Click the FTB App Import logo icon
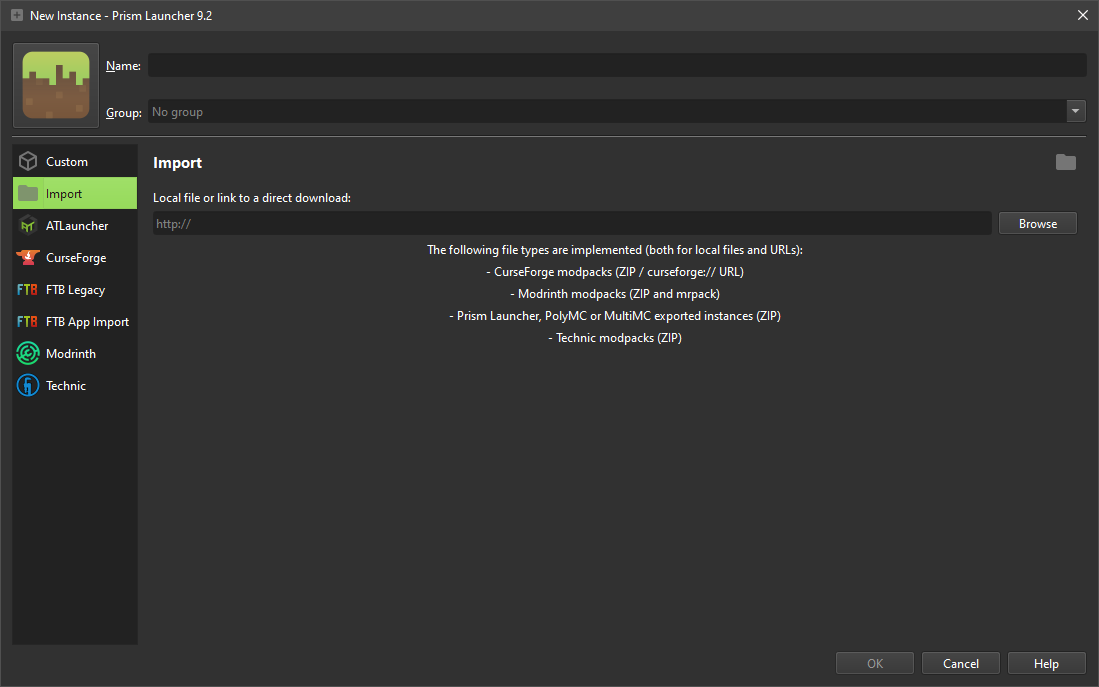The width and height of the screenshot is (1099, 687). click(x=27, y=322)
